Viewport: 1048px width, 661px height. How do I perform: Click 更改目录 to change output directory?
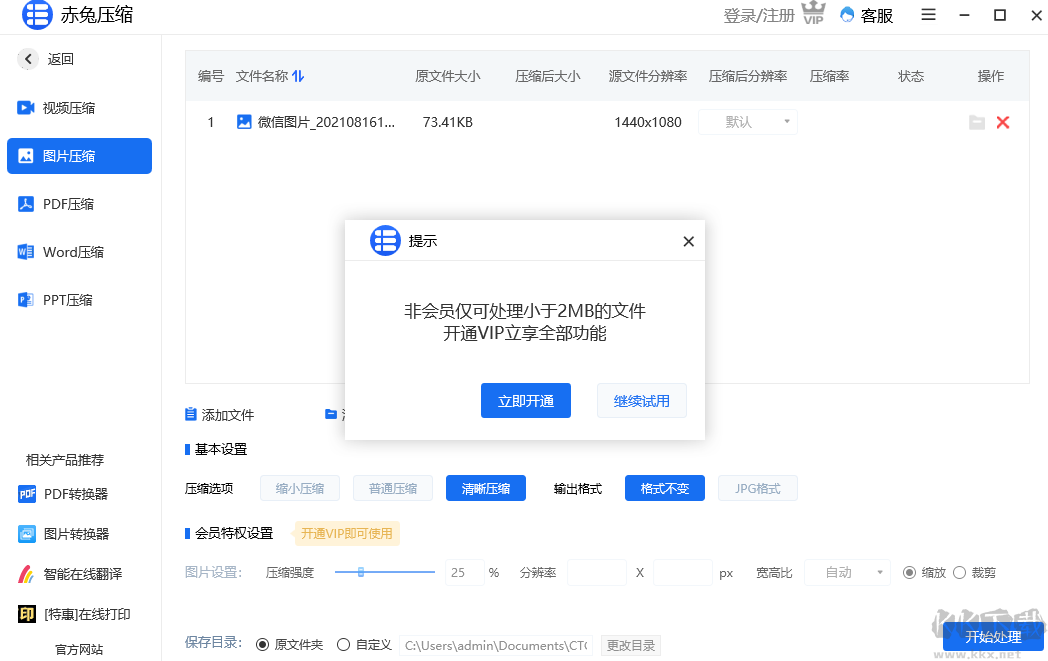point(632,645)
